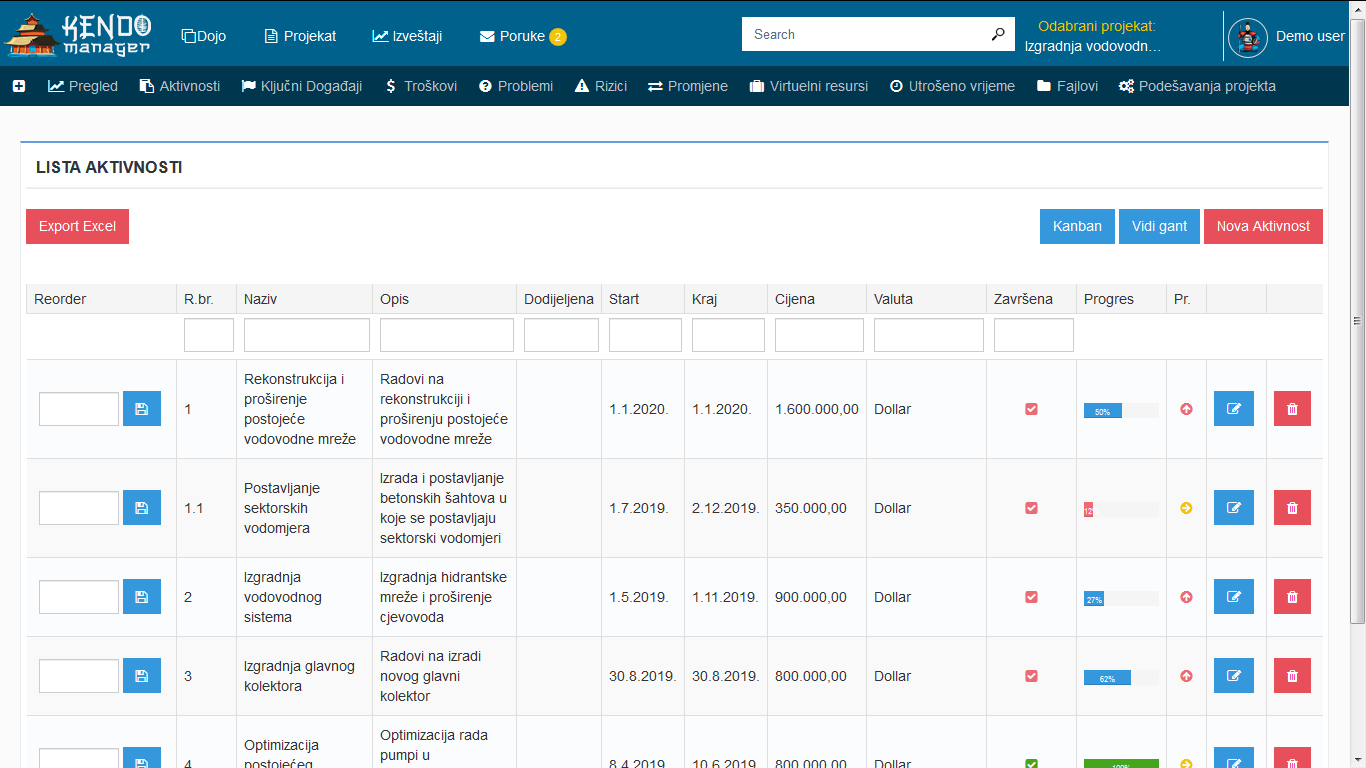Delete the Izgradnja glavnog kolektora activity
Image resolution: width=1366 pixels, height=768 pixels.
(x=1292, y=676)
